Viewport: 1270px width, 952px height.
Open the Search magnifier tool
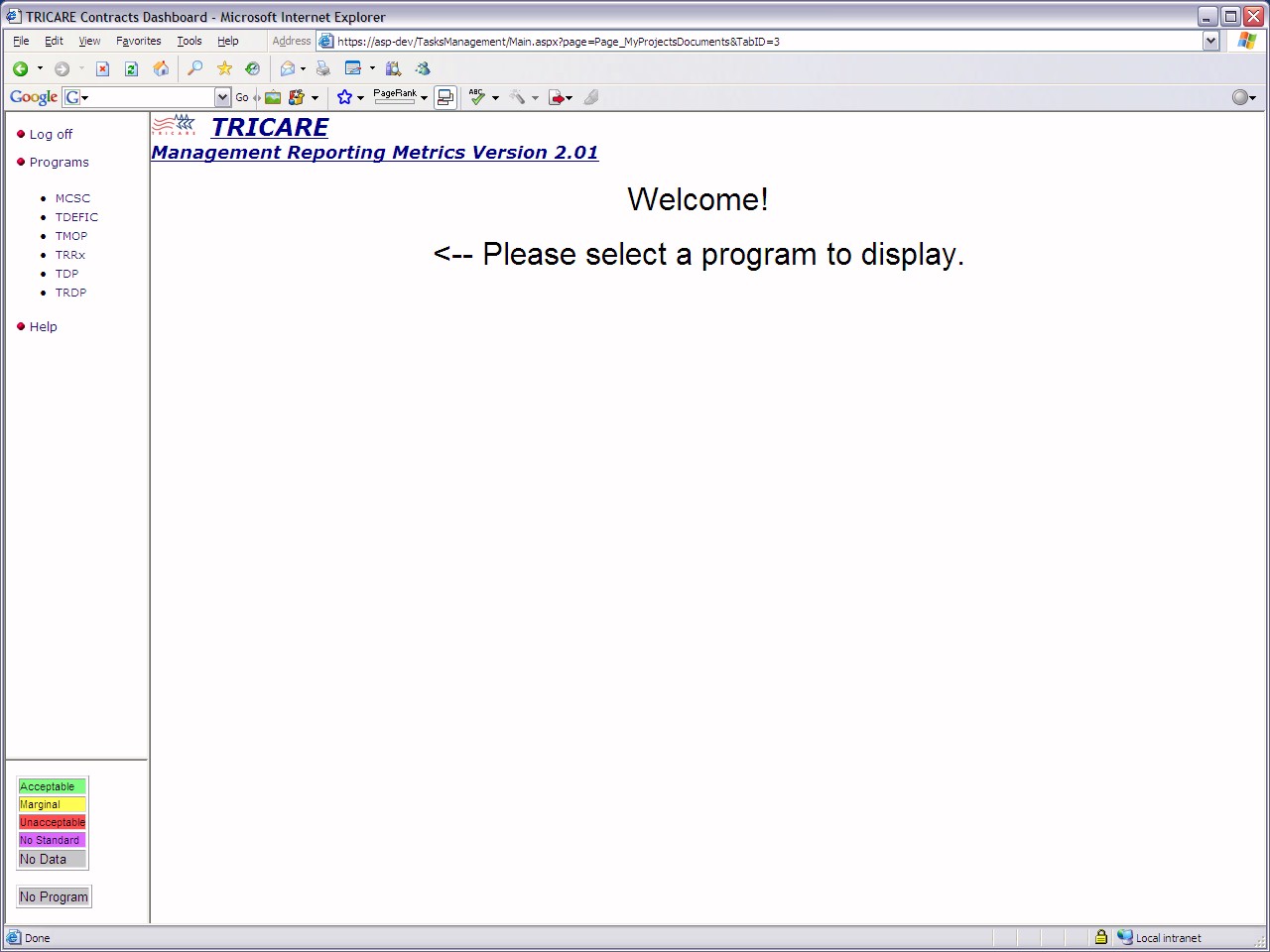(x=195, y=68)
